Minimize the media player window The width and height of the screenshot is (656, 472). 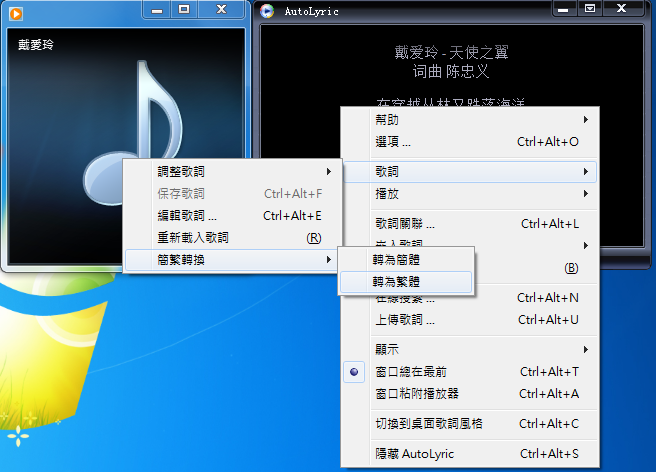click(x=157, y=10)
